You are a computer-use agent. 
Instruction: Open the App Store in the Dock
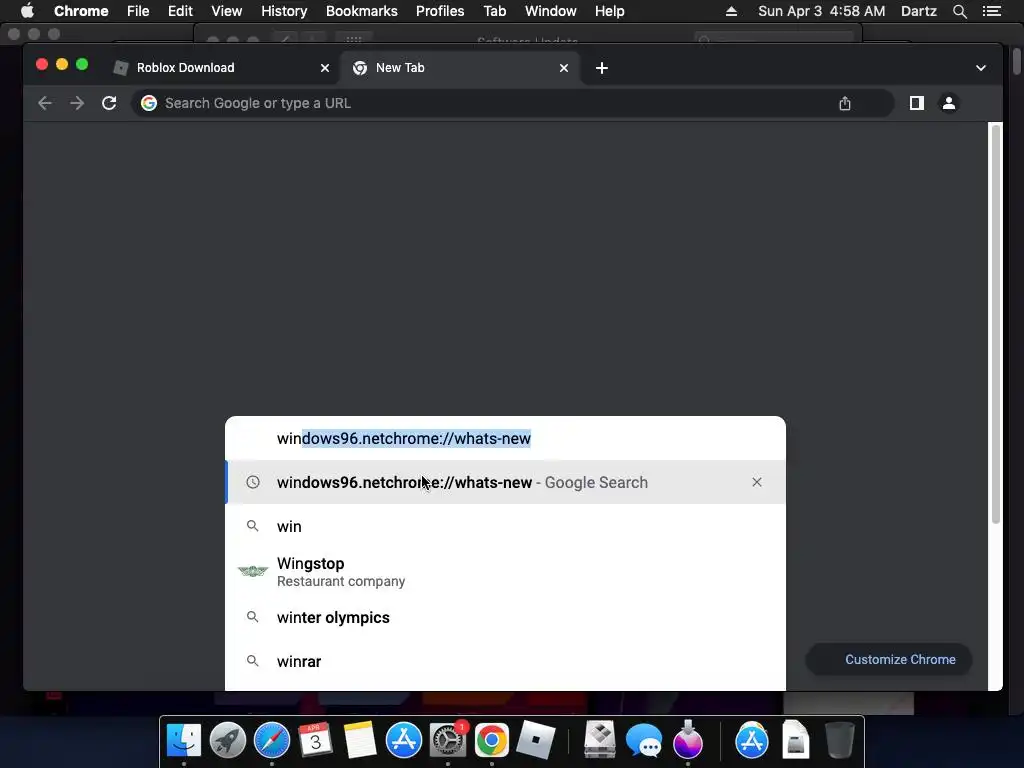coord(404,740)
